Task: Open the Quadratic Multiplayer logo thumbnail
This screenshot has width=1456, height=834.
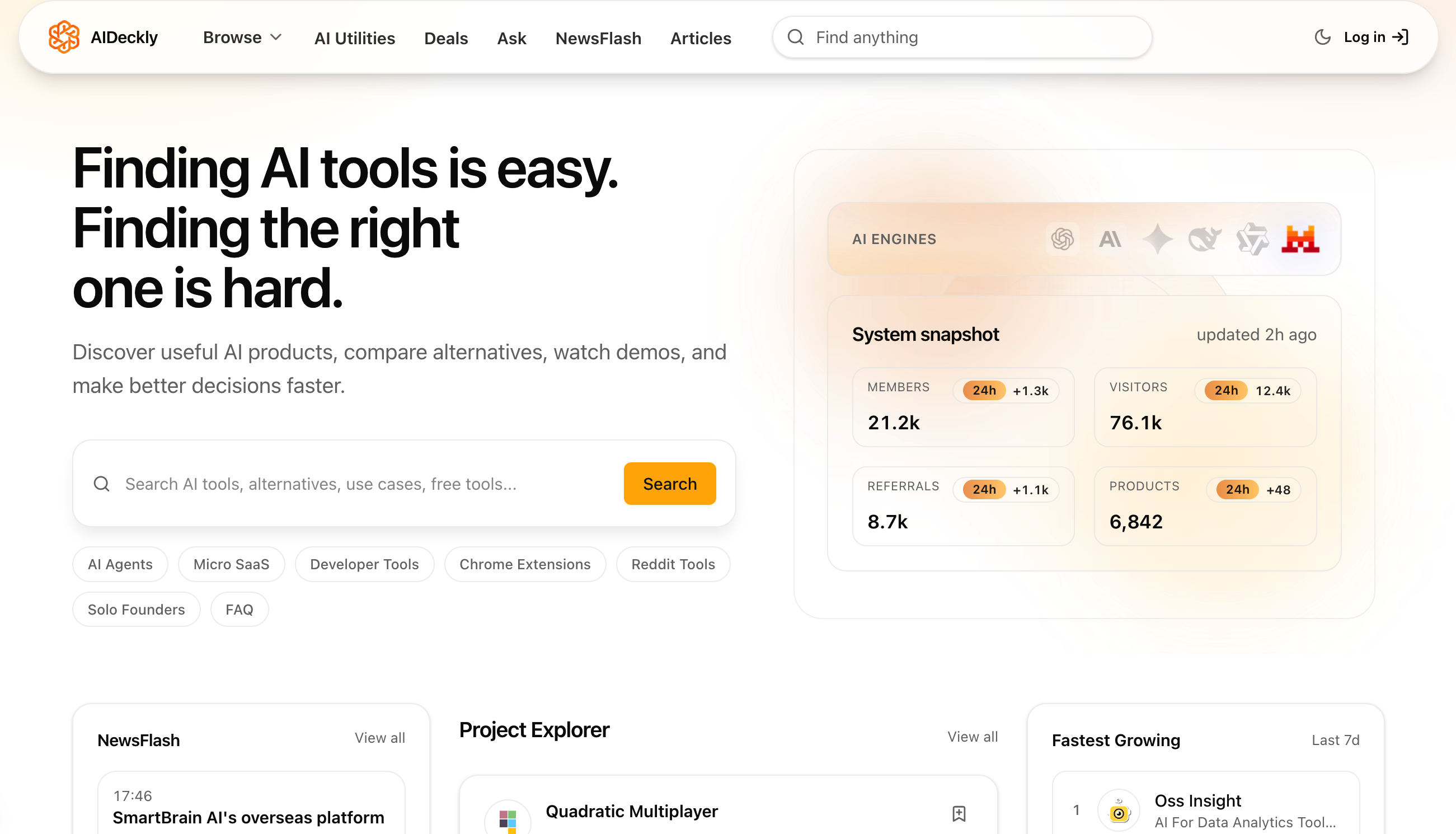Action: pyautogui.click(x=508, y=818)
